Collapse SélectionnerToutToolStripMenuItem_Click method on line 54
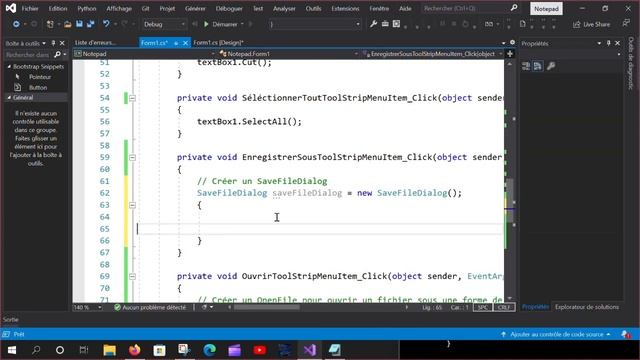The width and height of the screenshot is (640, 360). 132,98
